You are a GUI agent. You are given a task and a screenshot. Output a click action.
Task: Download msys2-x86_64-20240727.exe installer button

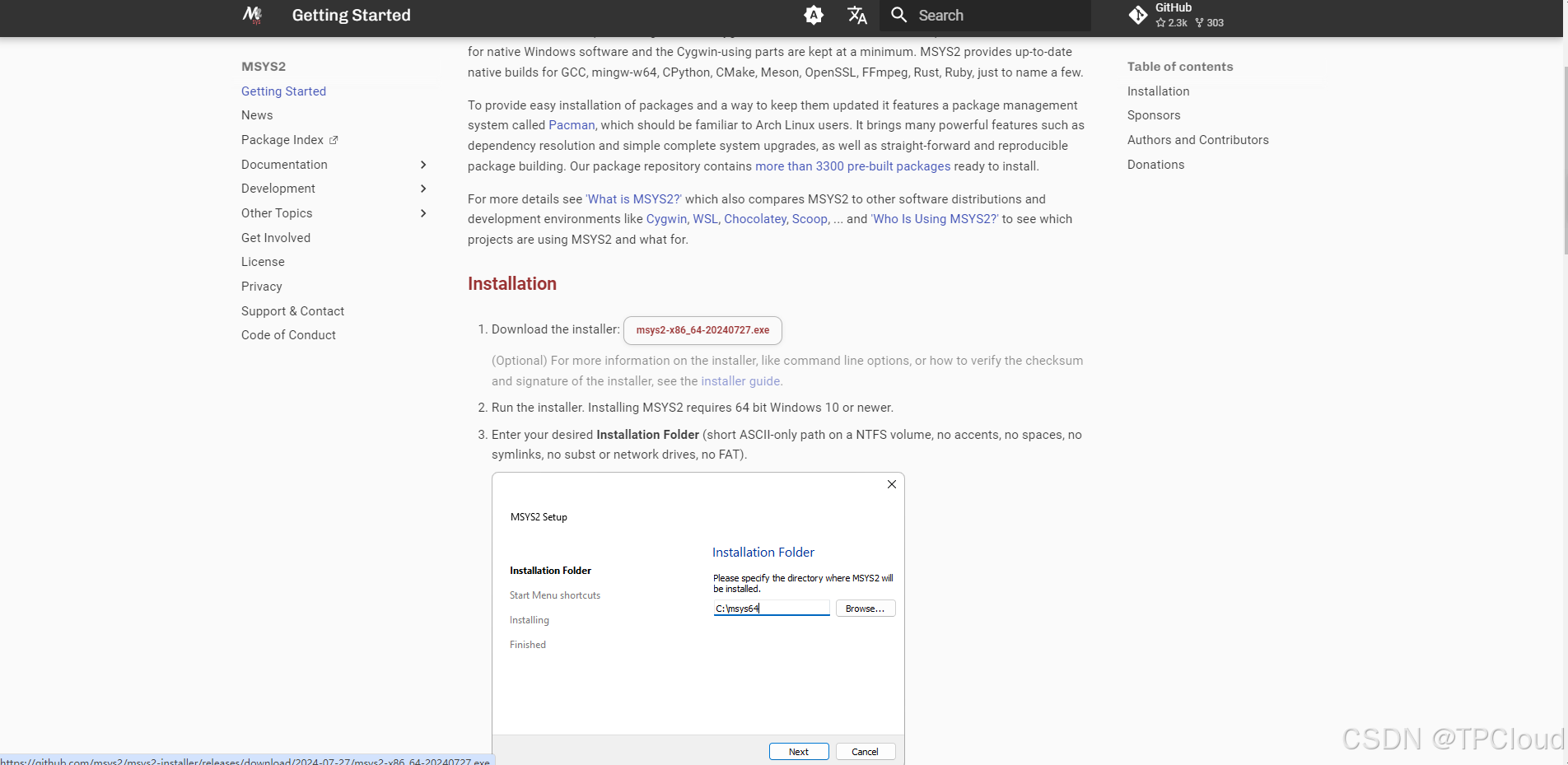(702, 330)
